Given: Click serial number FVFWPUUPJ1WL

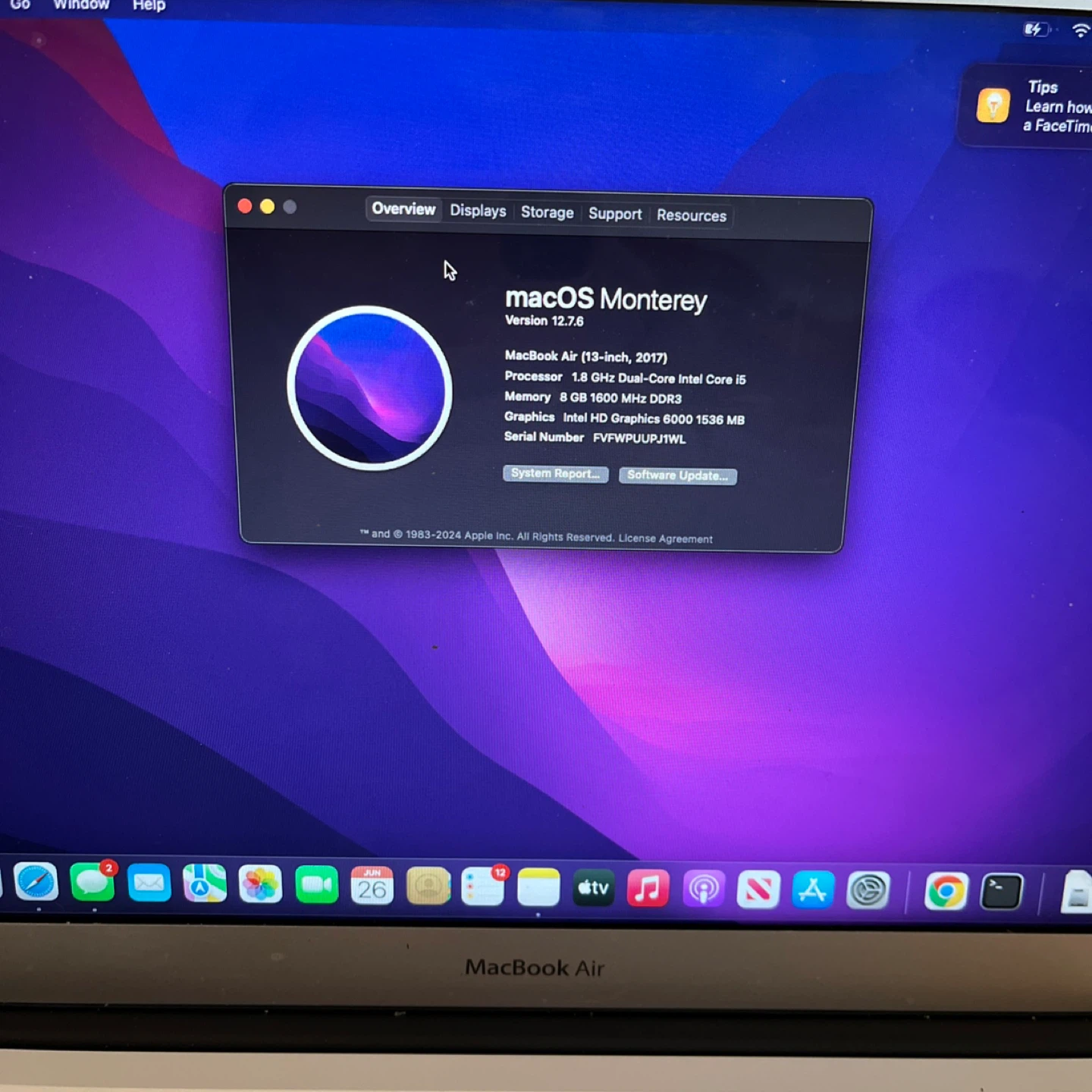Looking at the screenshot, I should click(639, 438).
